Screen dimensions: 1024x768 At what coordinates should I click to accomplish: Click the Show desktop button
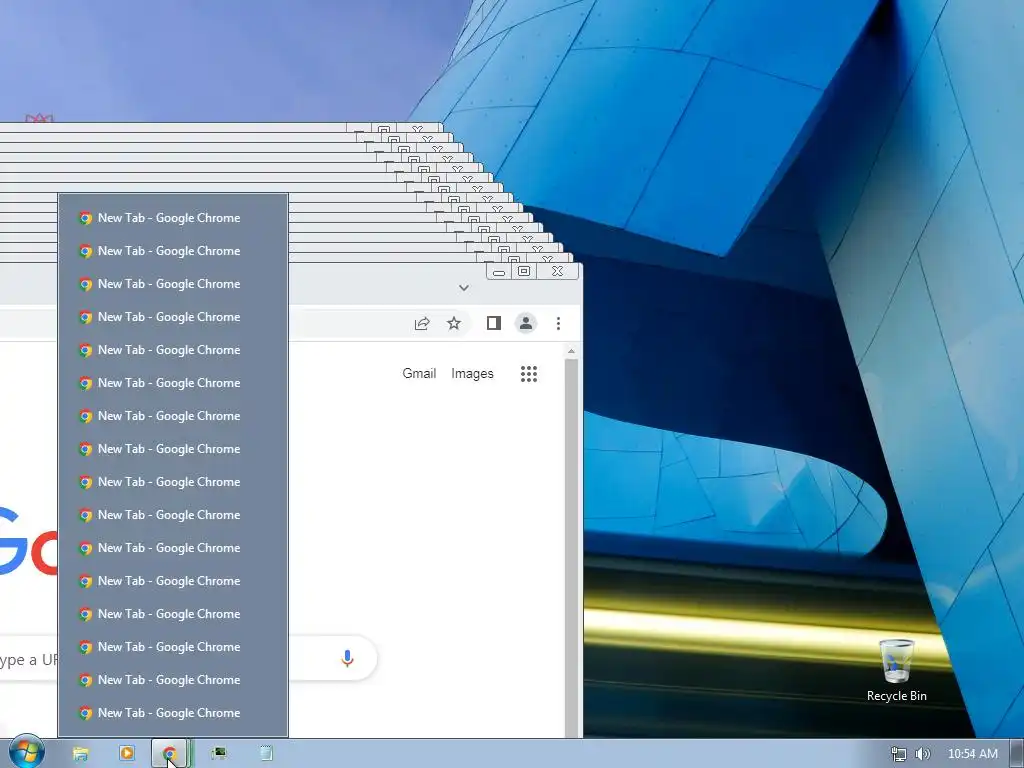1017,754
